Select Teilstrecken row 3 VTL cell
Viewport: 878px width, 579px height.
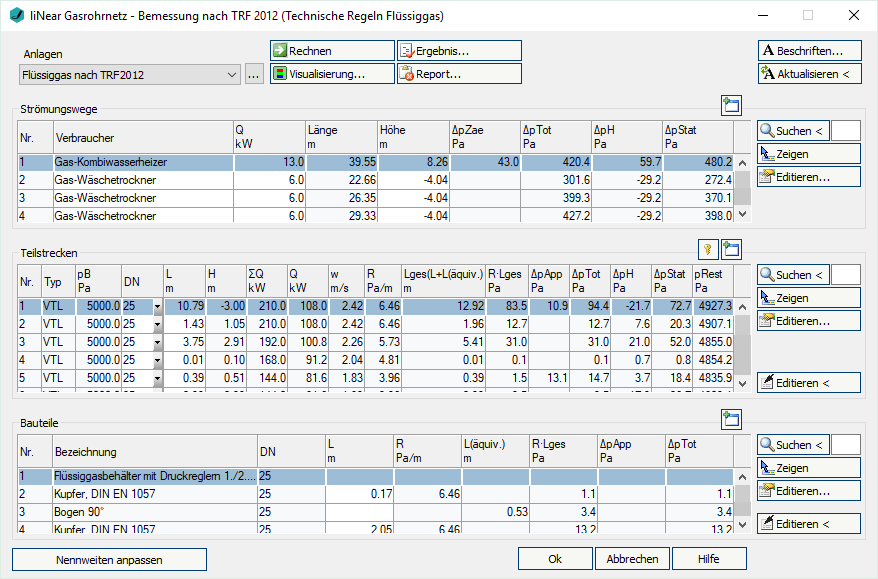[58, 342]
